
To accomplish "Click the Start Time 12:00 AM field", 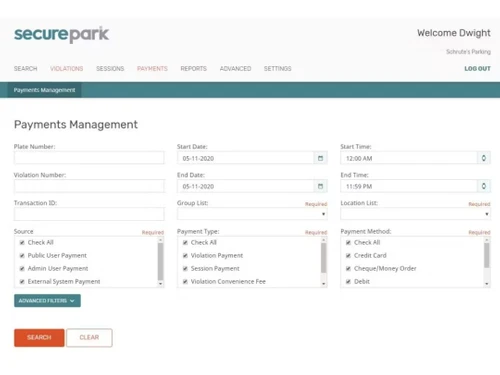I will coord(409,158).
